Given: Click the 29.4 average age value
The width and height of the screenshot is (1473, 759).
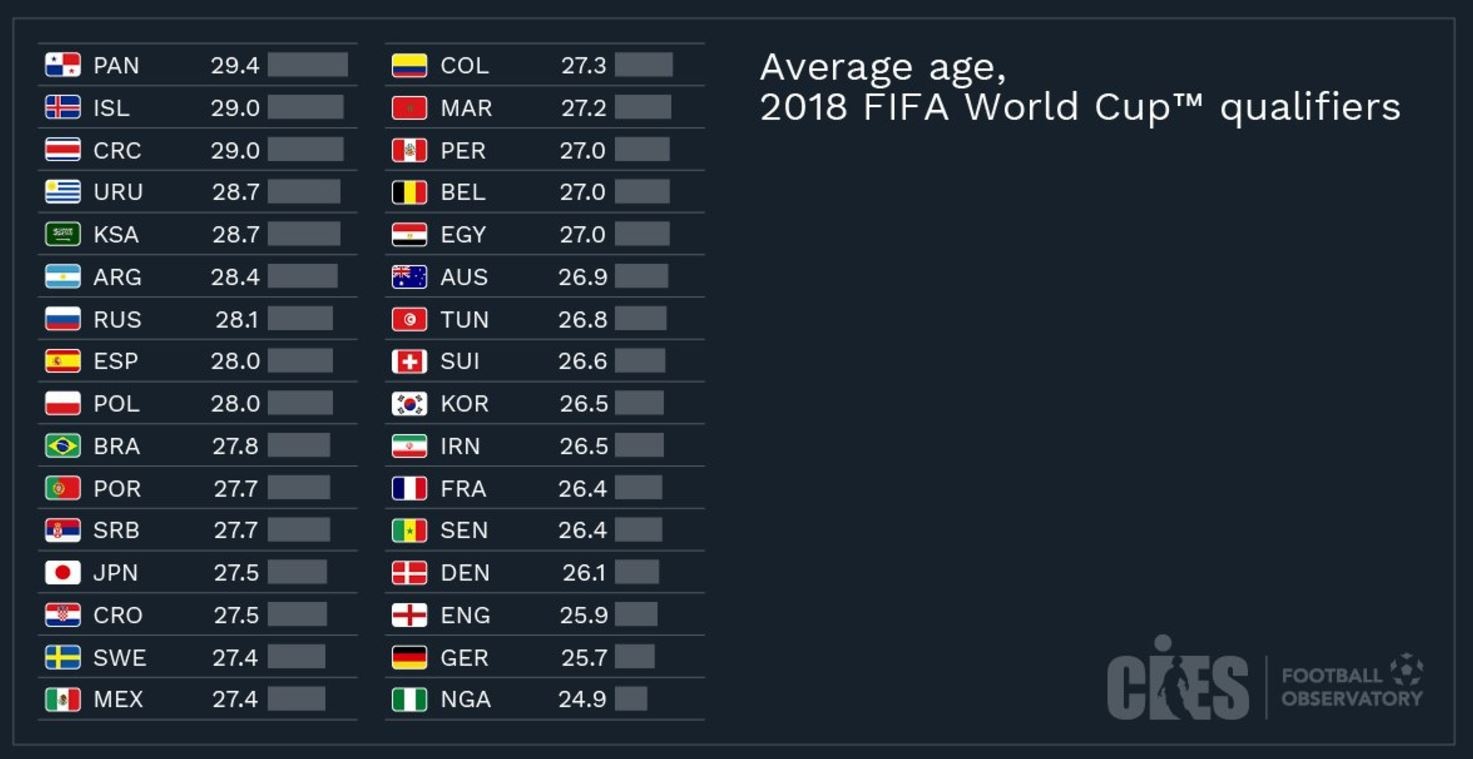Looking at the screenshot, I should [235, 66].
